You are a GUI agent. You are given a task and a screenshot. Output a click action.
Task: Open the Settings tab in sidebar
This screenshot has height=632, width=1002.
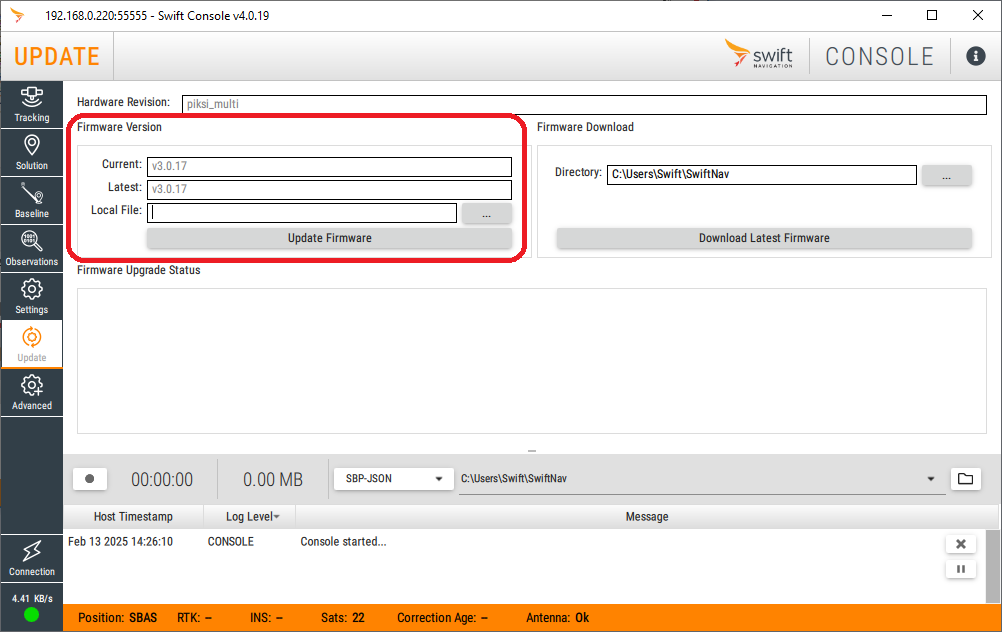[31, 297]
